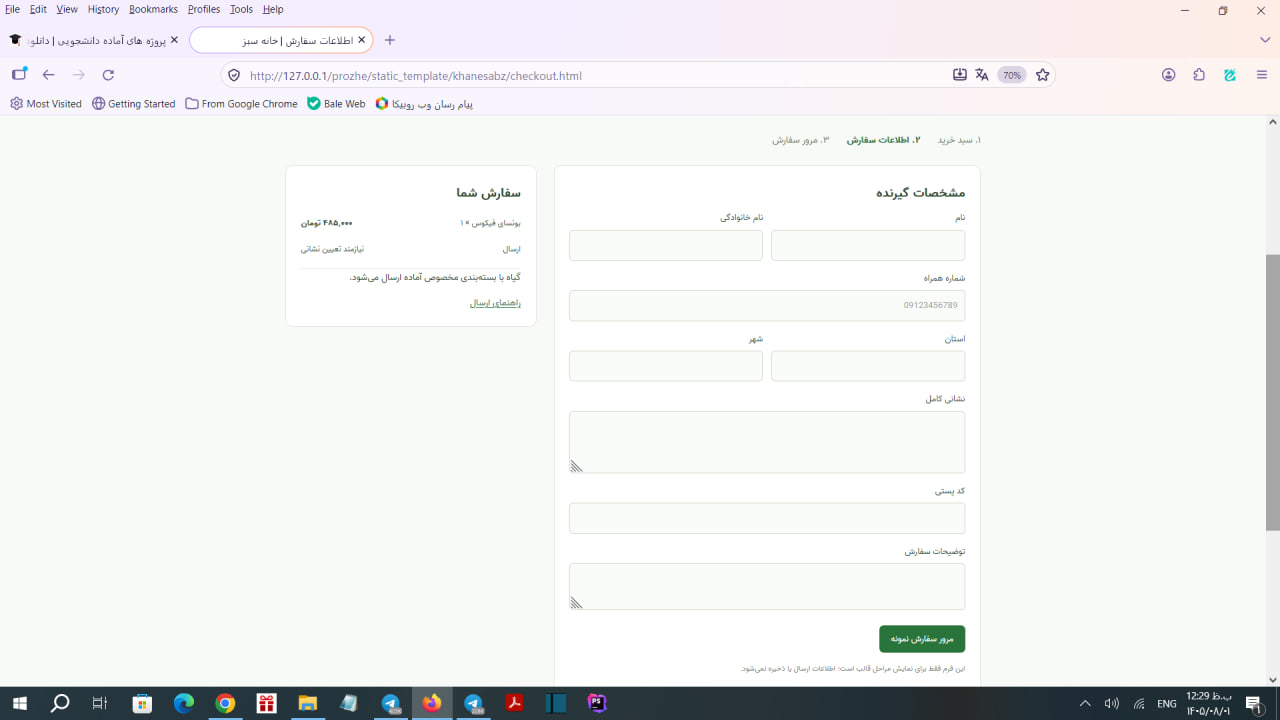This screenshot has height=720, width=1280.
Task: Open File Explorer from the taskbar
Action: pyautogui.click(x=307, y=704)
